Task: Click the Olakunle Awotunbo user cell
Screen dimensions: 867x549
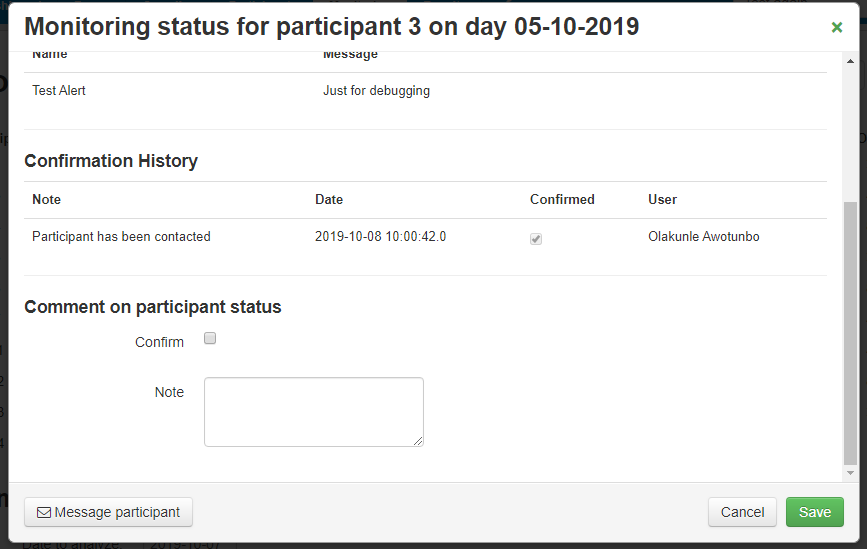Action: pos(703,237)
